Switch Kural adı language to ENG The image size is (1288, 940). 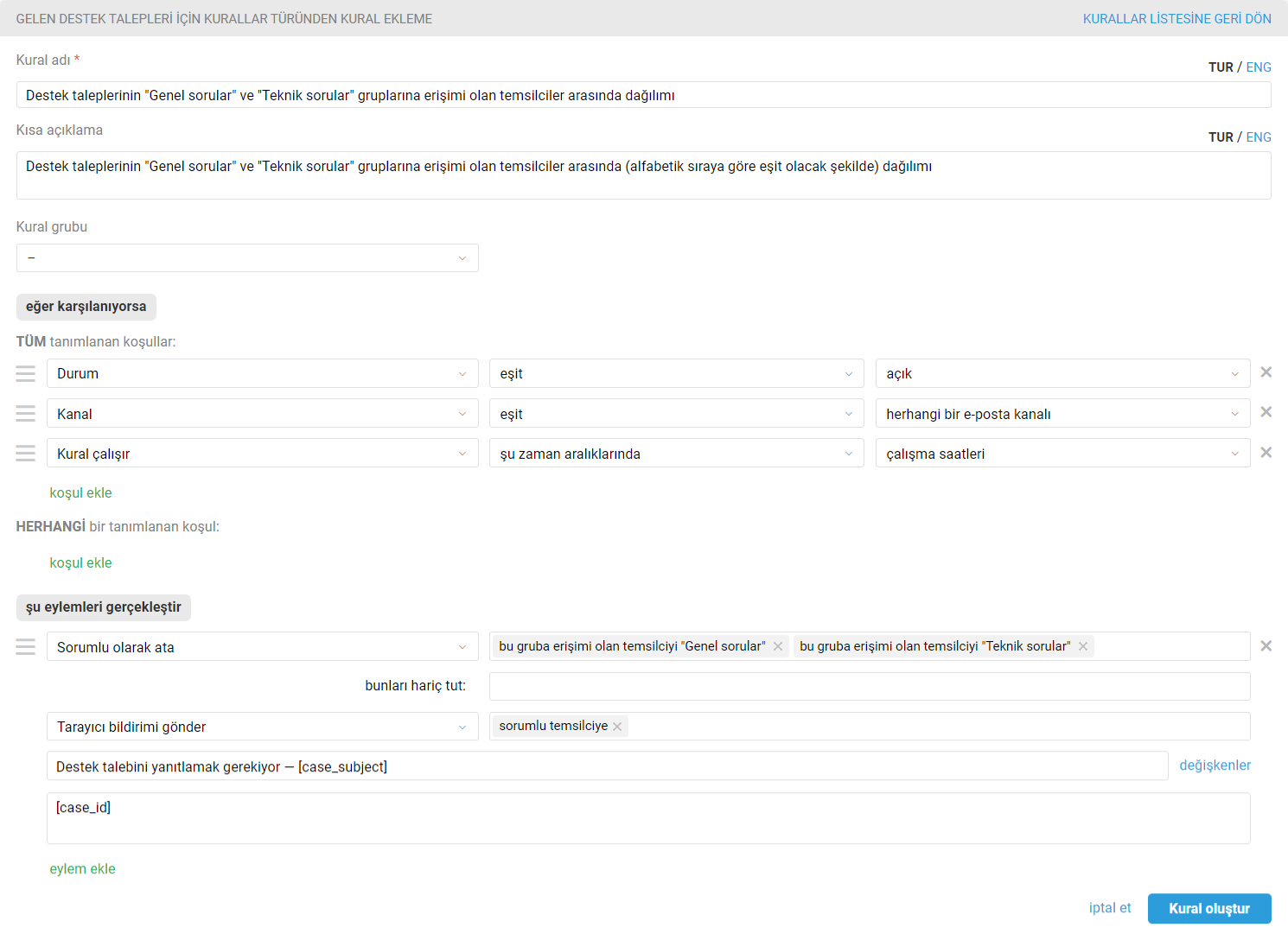(x=1259, y=67)
